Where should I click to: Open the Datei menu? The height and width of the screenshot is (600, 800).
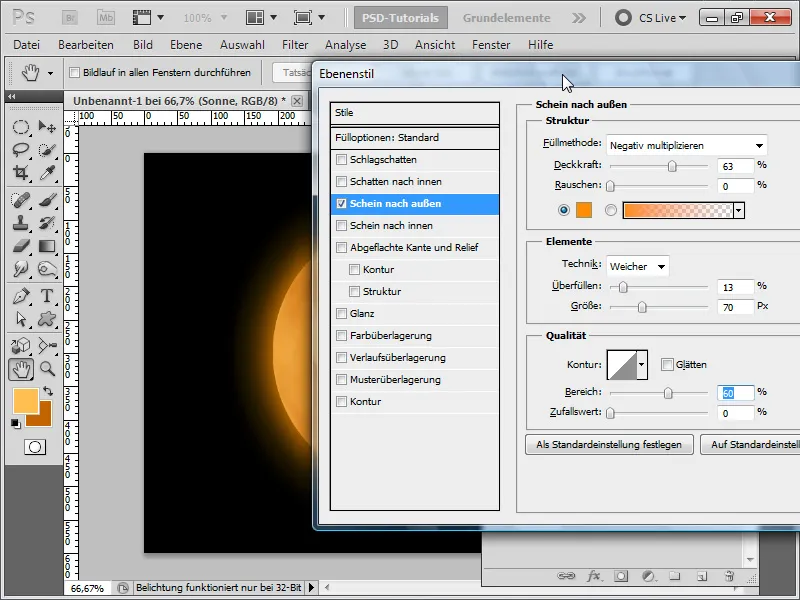[x=27, y=45]
